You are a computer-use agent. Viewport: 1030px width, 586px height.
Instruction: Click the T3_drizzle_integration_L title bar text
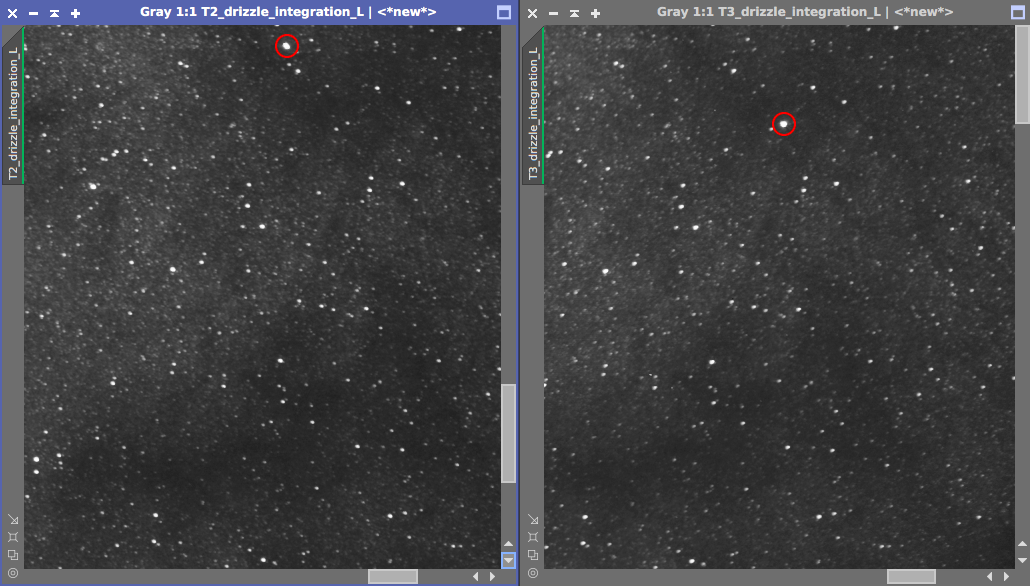point(805,12)
